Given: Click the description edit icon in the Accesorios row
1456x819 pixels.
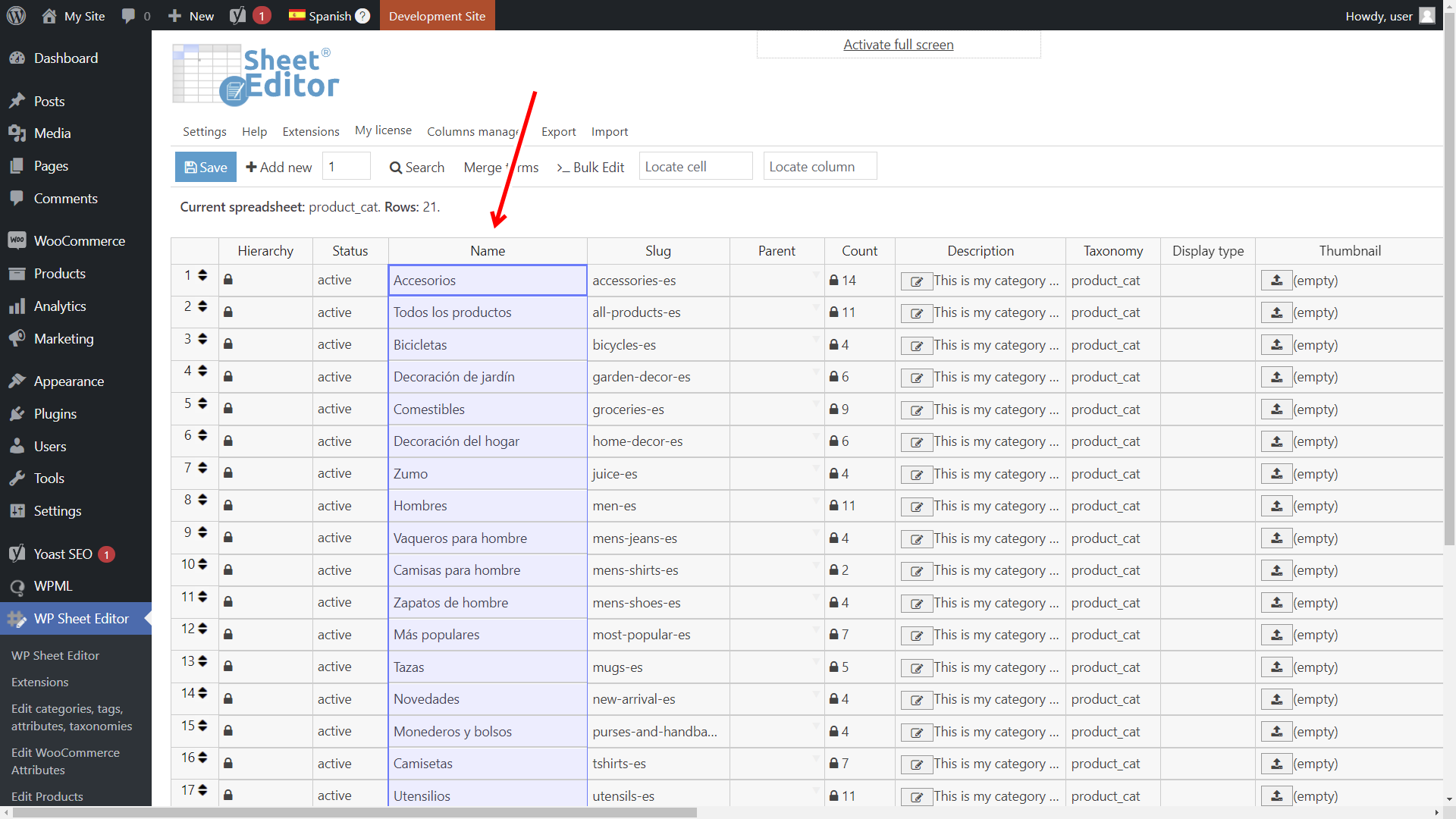Looking at the screenshot, I should tap(916, 281).
